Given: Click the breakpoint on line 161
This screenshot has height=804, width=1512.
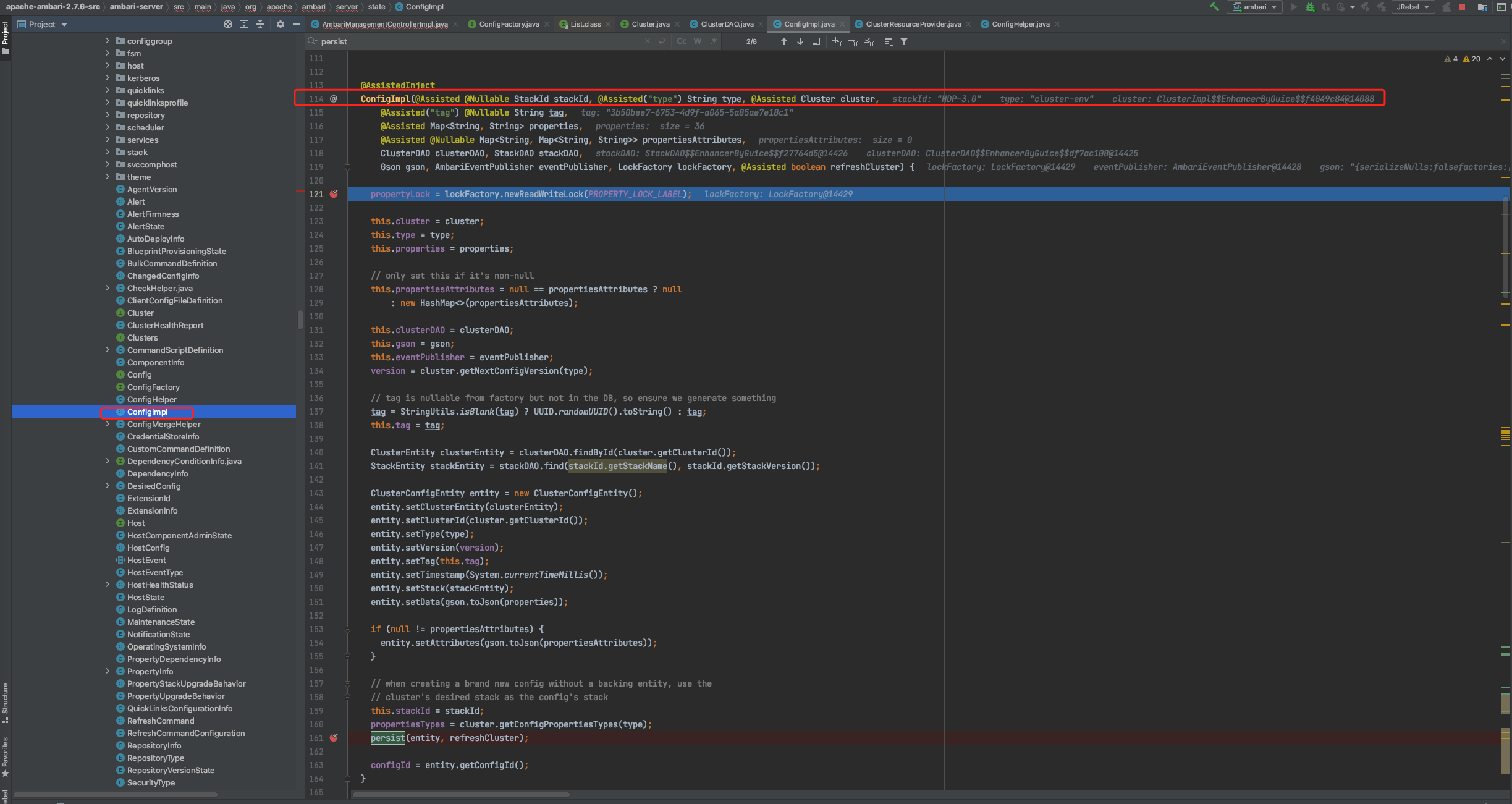Looking at the screenshot, I should (x=334, y=738).
